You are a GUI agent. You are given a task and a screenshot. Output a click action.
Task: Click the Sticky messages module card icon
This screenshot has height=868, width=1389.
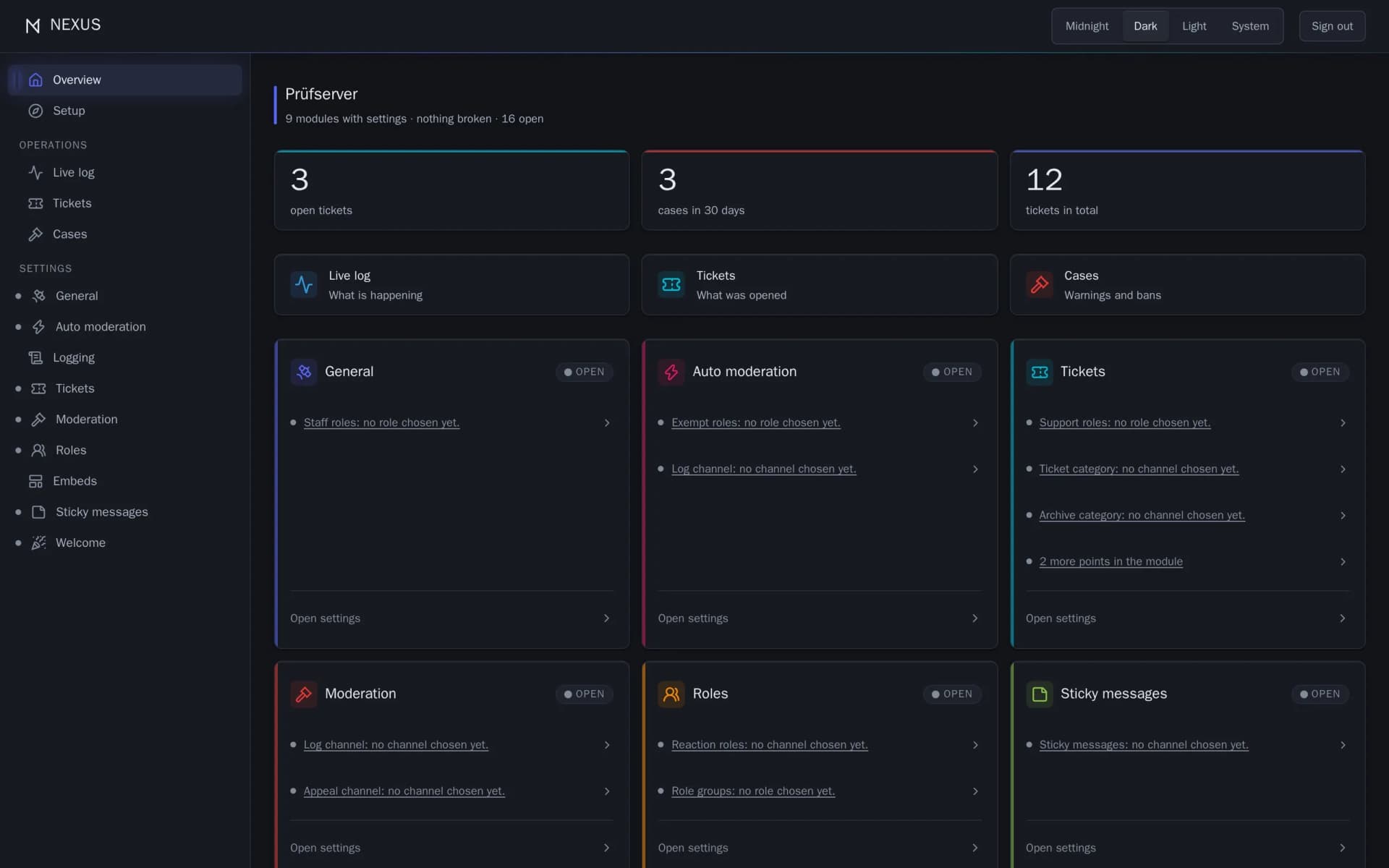[1040, 694]
